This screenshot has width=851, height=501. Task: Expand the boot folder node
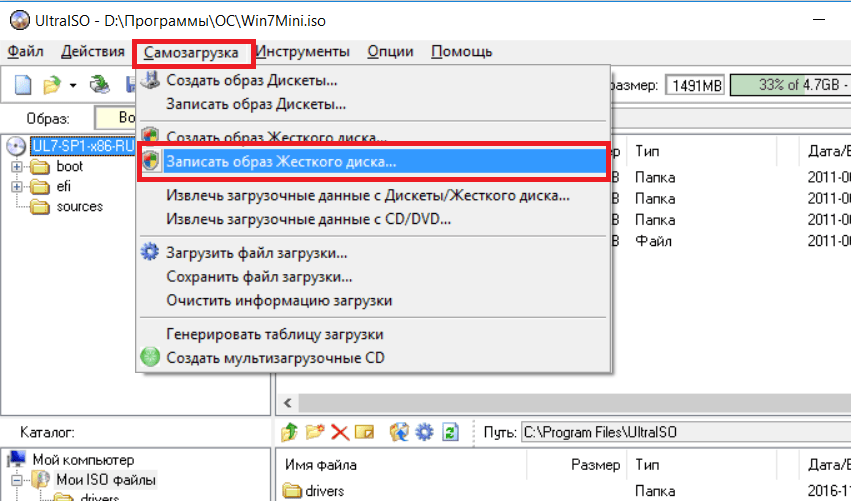tap(17, 167)
